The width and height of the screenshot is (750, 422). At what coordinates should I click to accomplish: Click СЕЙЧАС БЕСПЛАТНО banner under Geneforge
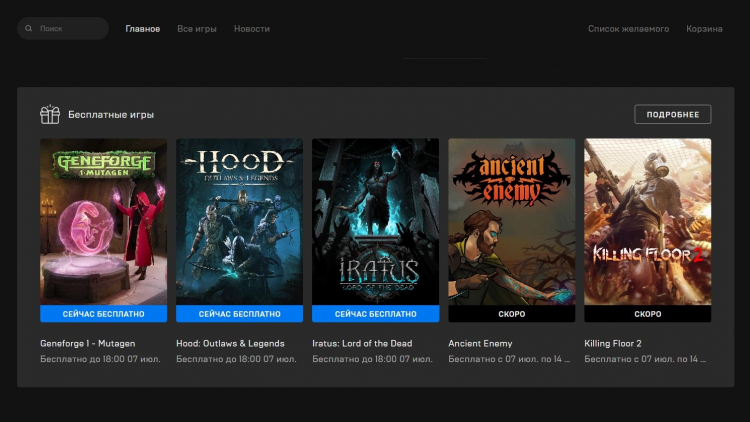103,314
